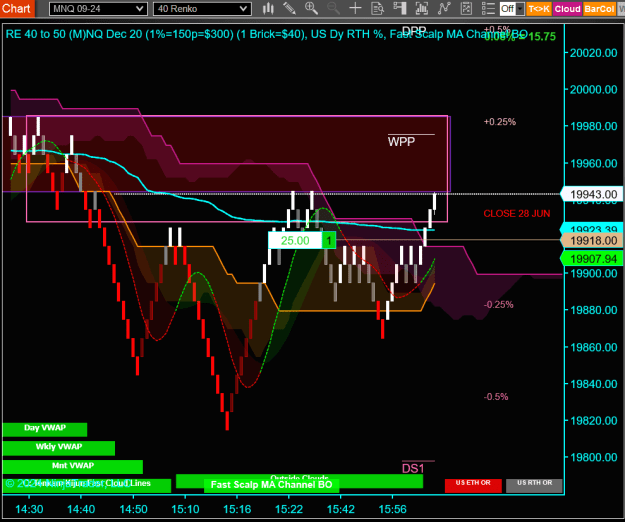Open the data series bars icon
625x522 pixels.
point(421,8)
